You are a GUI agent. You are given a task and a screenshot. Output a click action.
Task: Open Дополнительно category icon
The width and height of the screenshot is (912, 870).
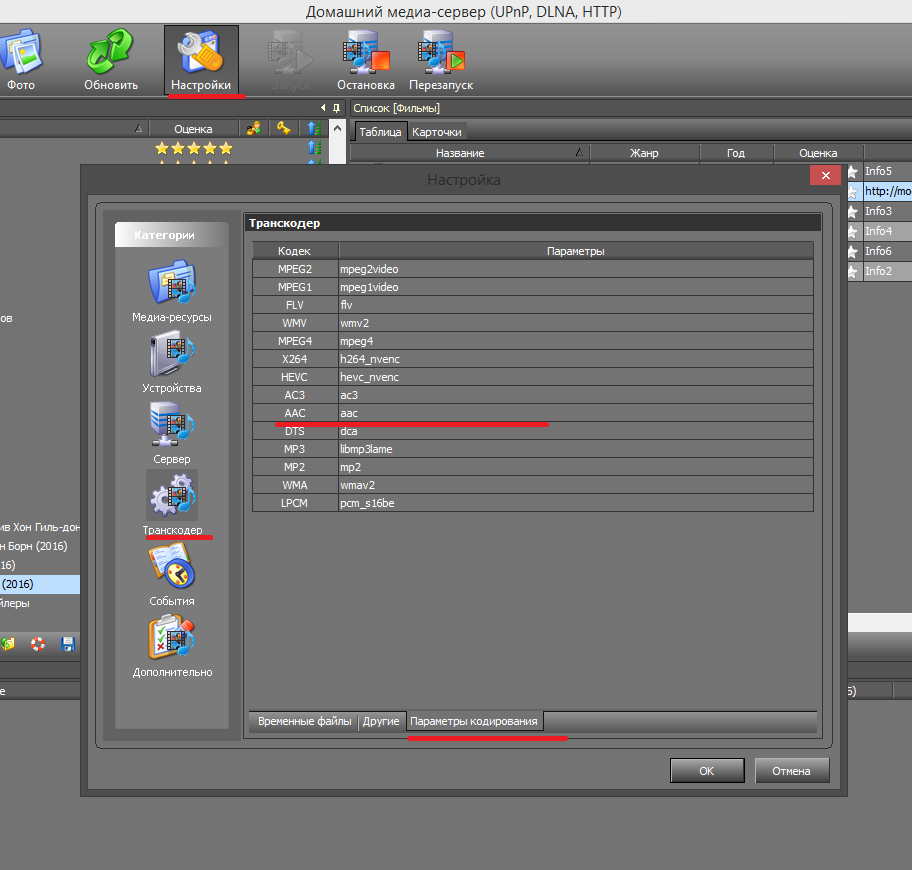pyautogui.click(x=172, y=639)
